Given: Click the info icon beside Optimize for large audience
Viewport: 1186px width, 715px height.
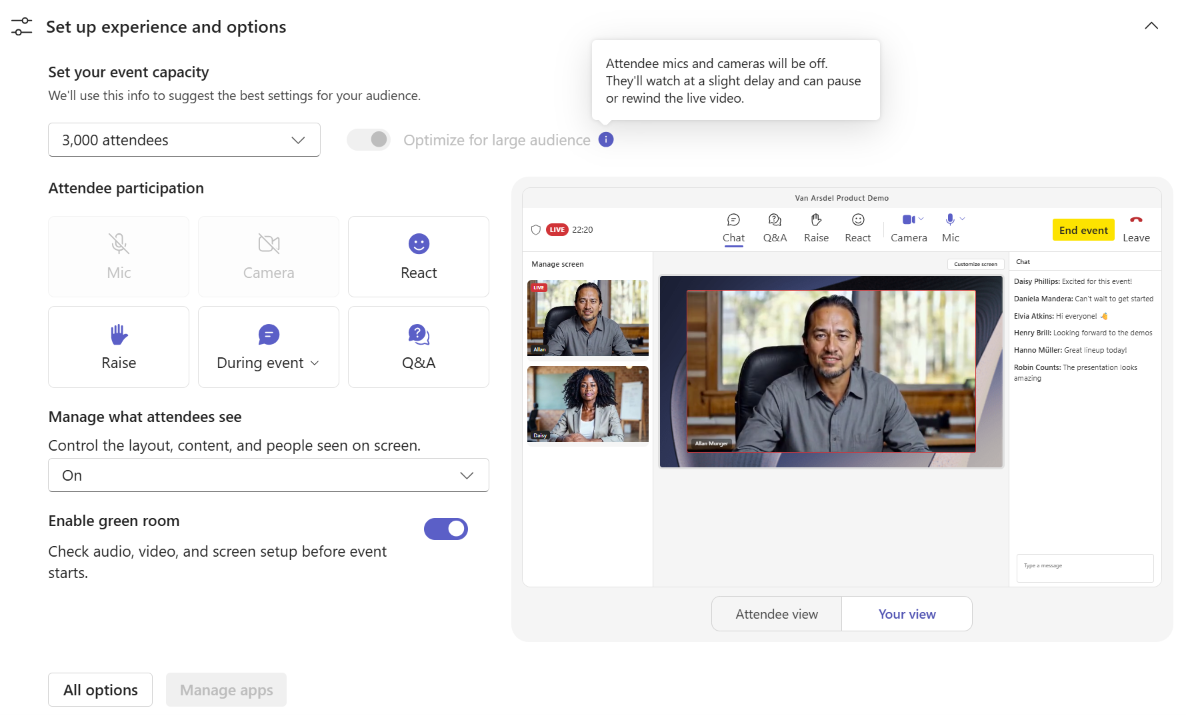Looking at the screenshot, I should click(x=606, y=140).
